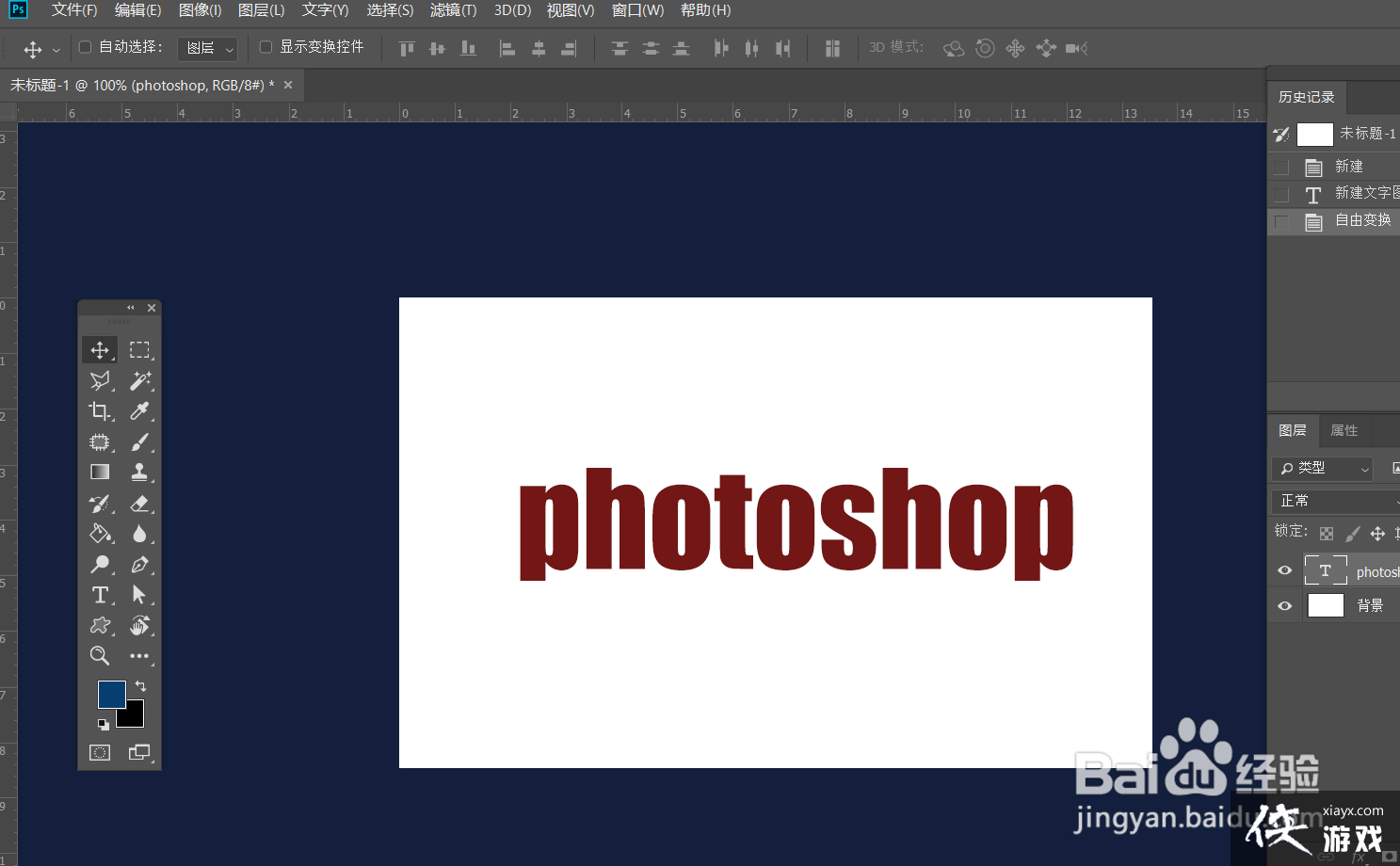
Task: Open the 视图(V) menu
Action: (571, 10)
